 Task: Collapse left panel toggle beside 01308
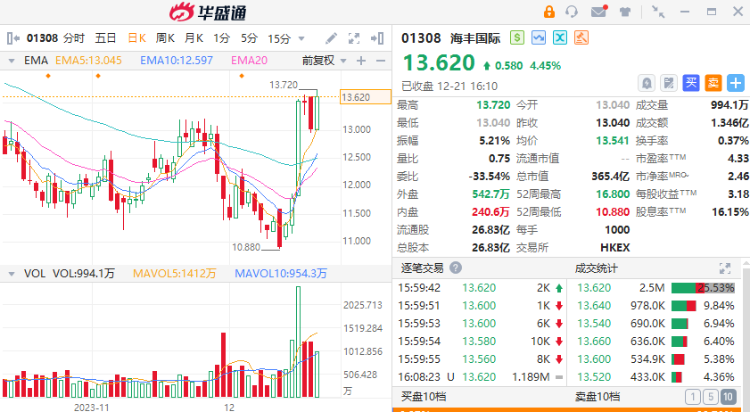tap(13, 38)
